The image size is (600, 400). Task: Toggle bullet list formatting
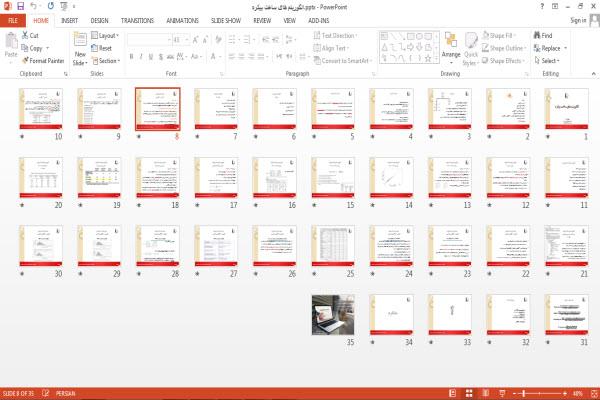point(232,39)
